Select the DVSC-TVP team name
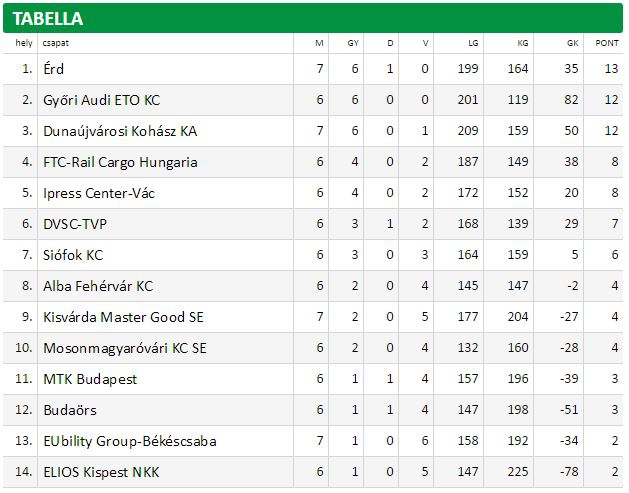The height and width of the screenshot is (493, 629). (x=75, y=224)
